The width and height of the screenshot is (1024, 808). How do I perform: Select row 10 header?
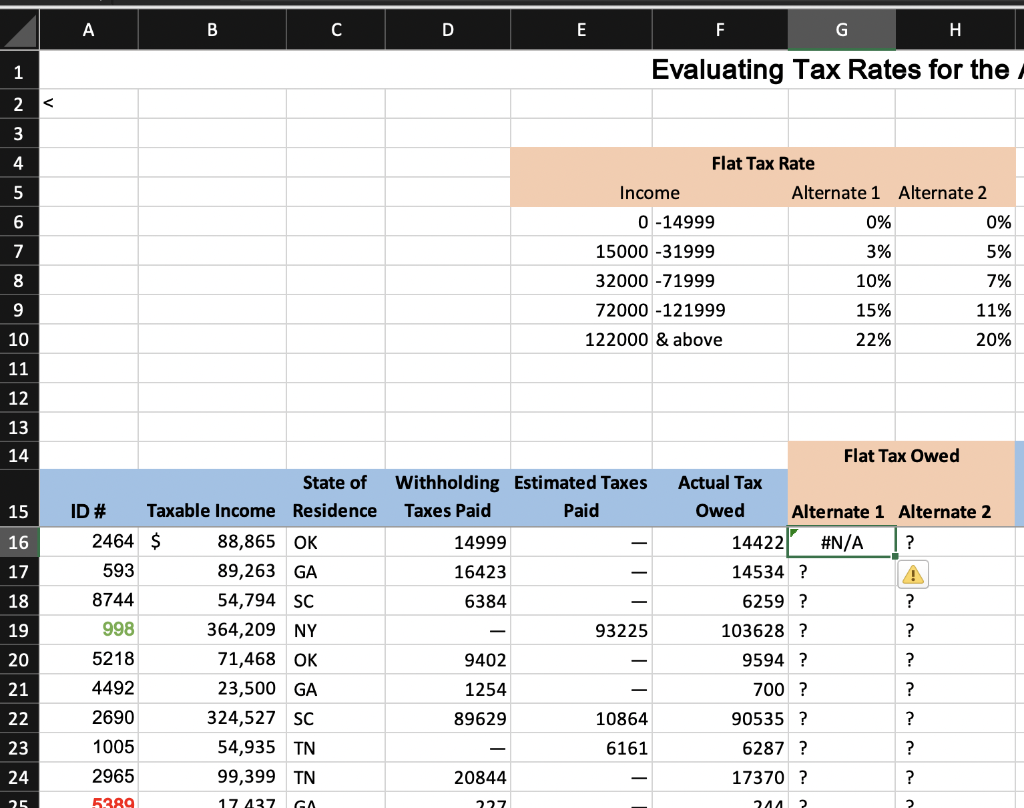point(19,340)
